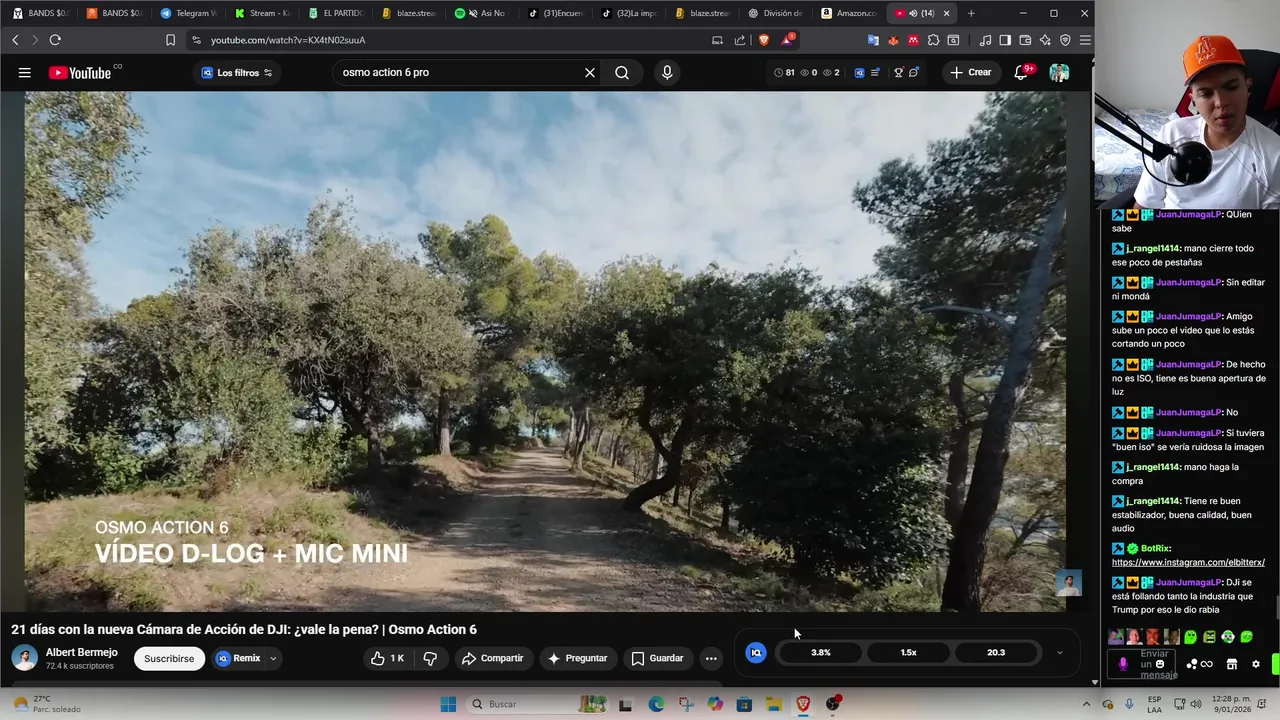Viewport: 1280px width, 720px height.
Task: Share the video with Compartir
Action: tap(492, 658)
